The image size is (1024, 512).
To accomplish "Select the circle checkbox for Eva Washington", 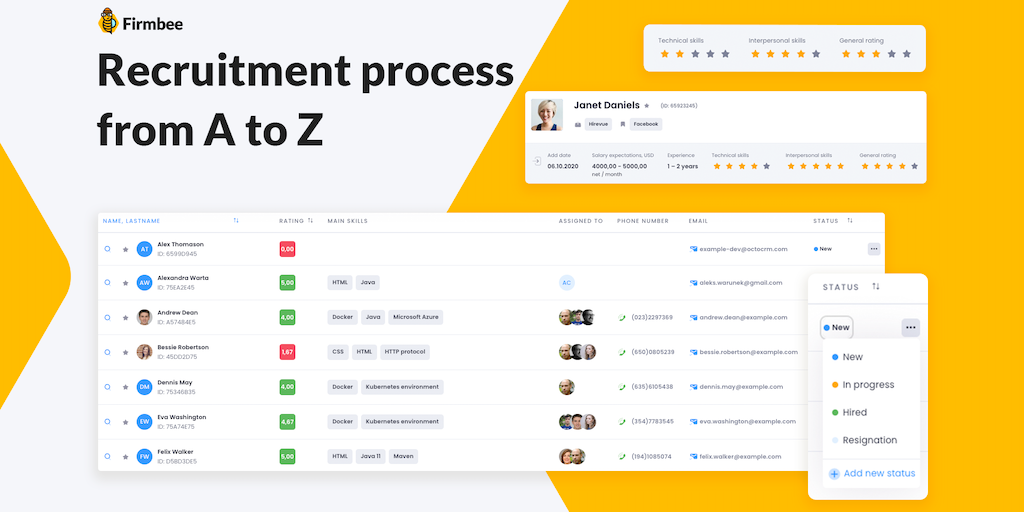I will click(x=107, y=421).
